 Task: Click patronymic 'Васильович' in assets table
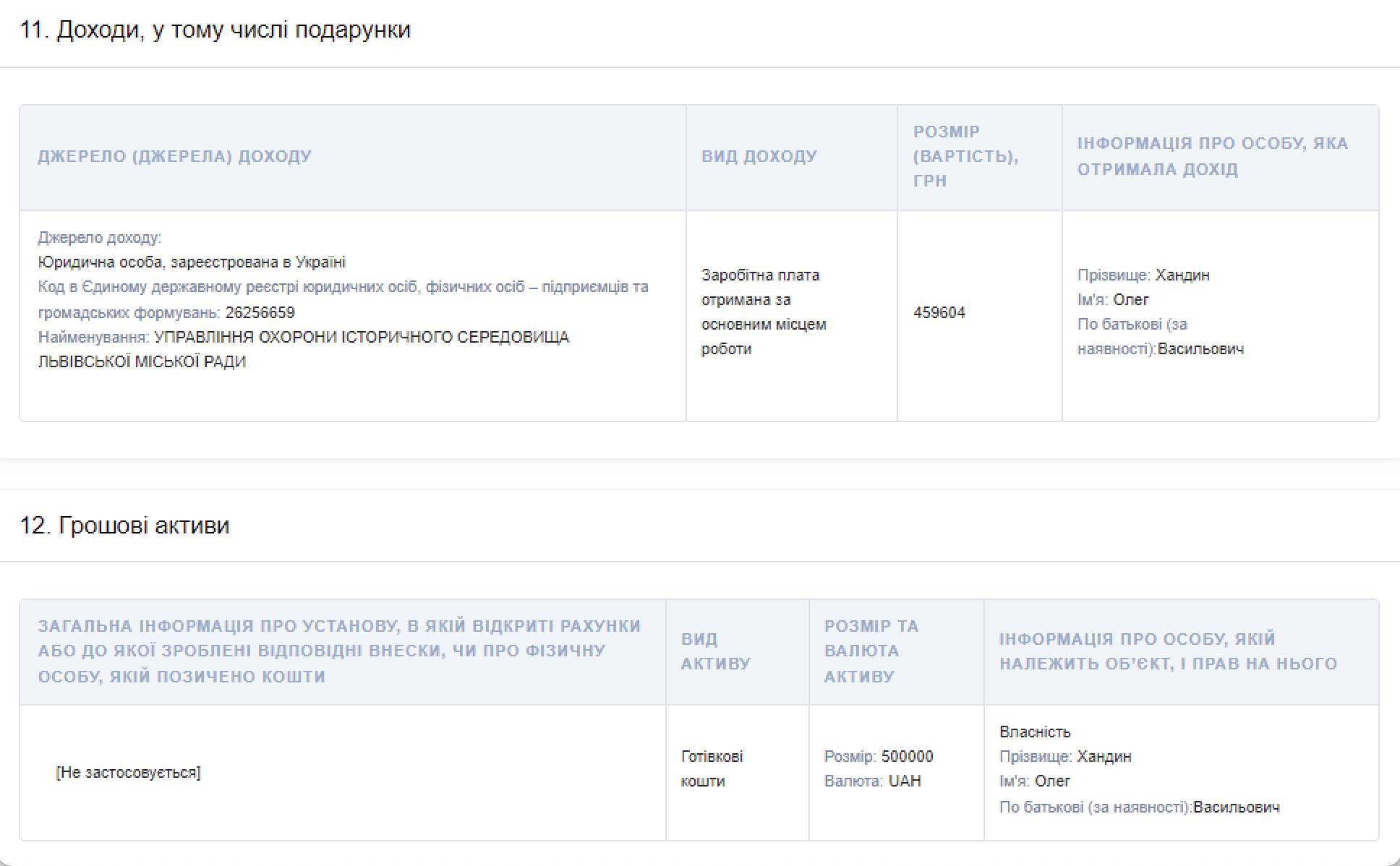[x=1237, y=807]
